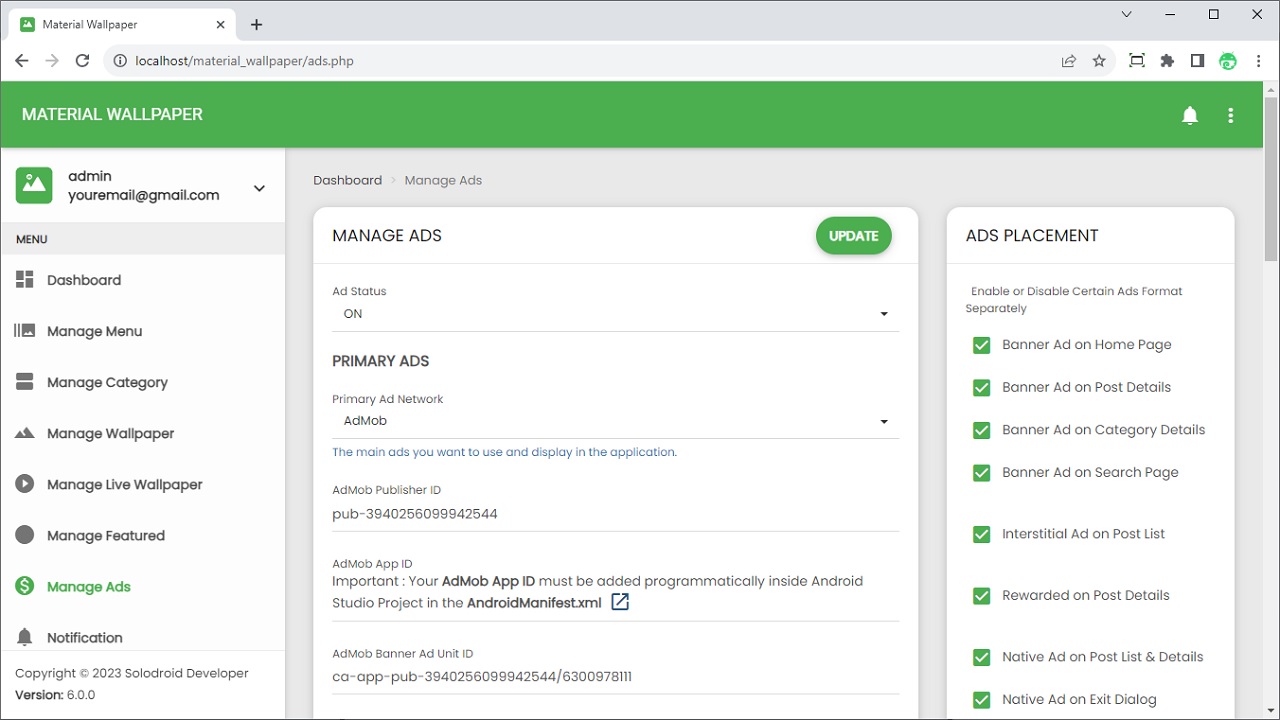The height and width of the screenshot is (720, 1280).
Task: Click the admin profile image icon
Action: 34,185
